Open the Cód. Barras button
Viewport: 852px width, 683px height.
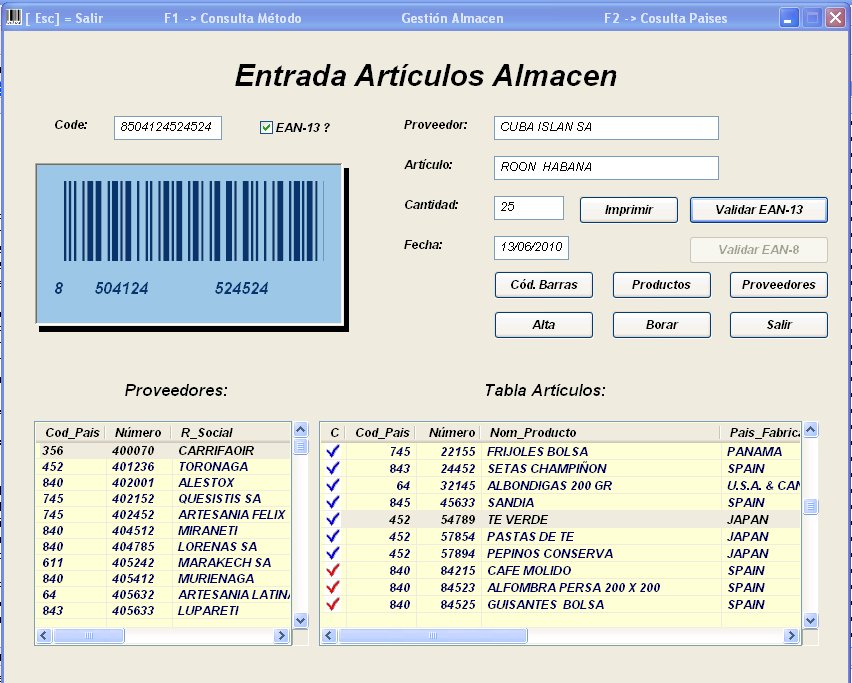544,285
